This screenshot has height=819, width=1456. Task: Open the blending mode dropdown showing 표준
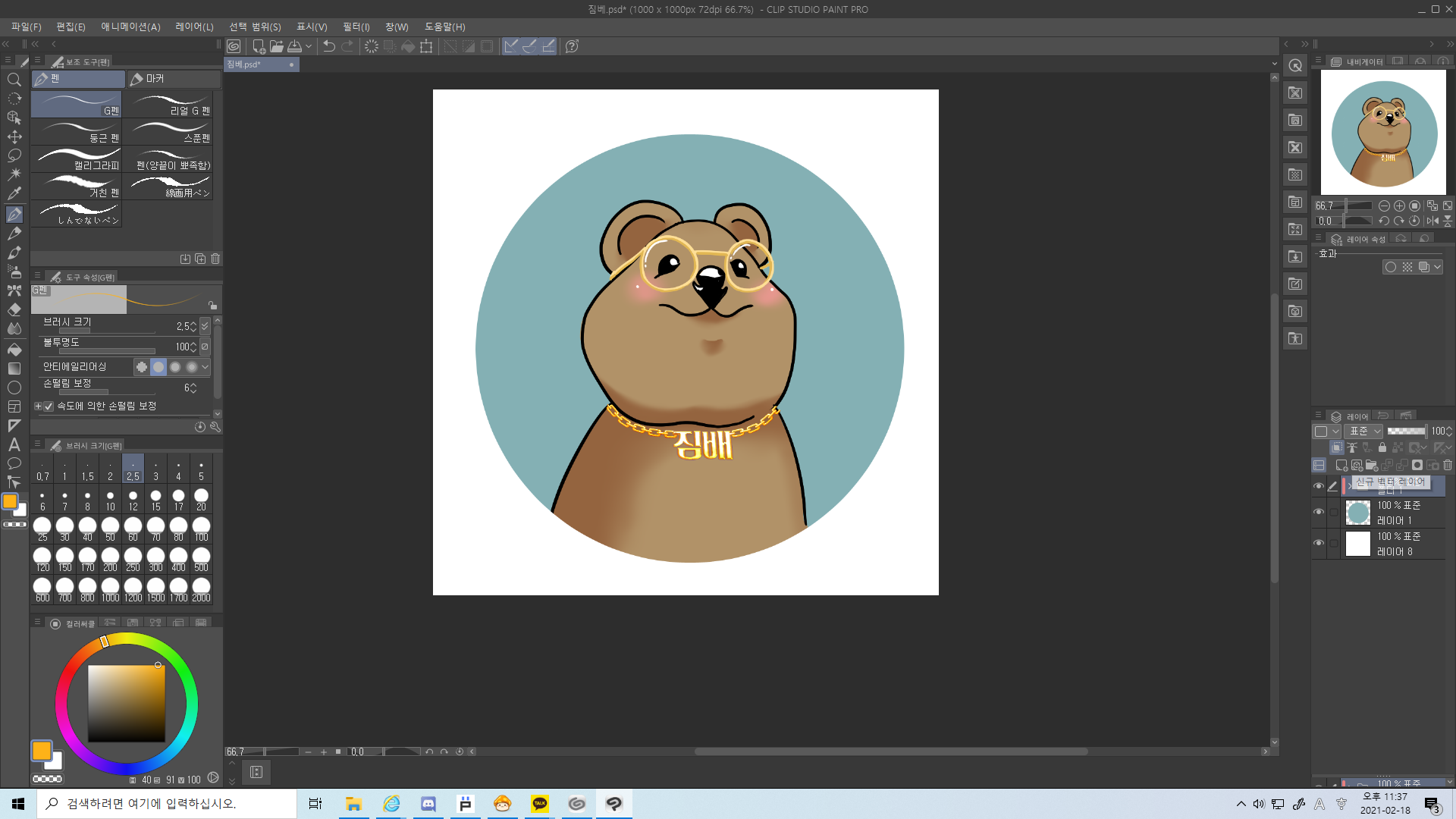click(x=1362, y=431)
